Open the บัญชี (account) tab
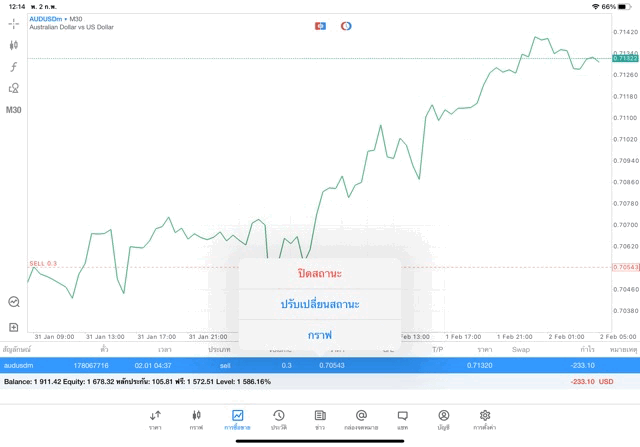This screenshot has height=447, width=640. coord(443,419)
